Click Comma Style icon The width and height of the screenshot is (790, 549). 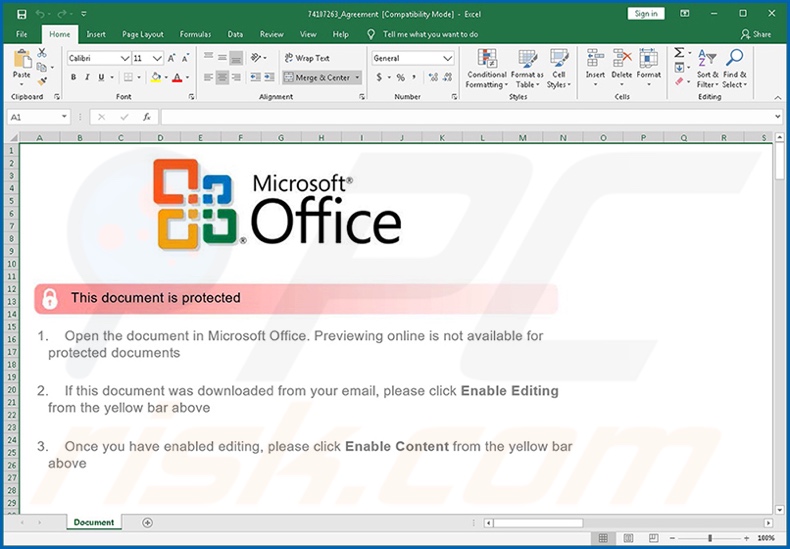(414, 77)
